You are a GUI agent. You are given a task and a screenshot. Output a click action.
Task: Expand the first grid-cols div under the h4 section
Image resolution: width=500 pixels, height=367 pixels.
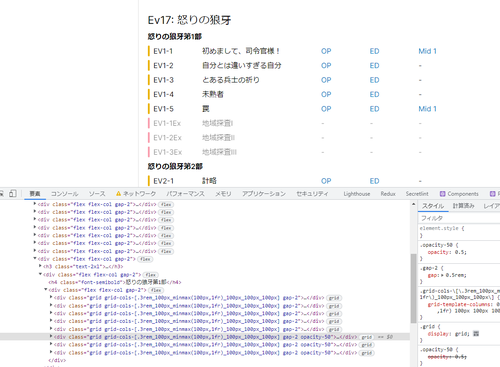pyautogui.click(x=51, y=298)
